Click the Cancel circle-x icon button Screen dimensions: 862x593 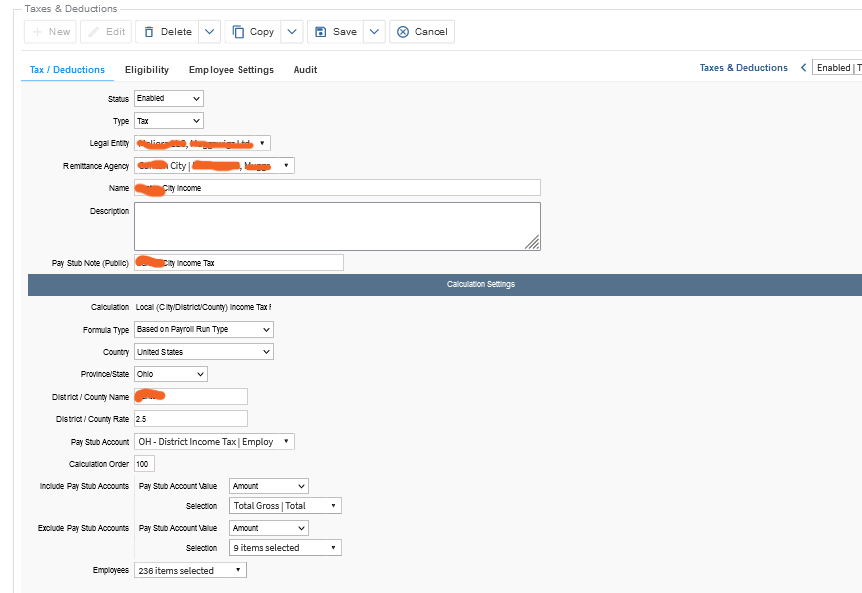(422, 32)
